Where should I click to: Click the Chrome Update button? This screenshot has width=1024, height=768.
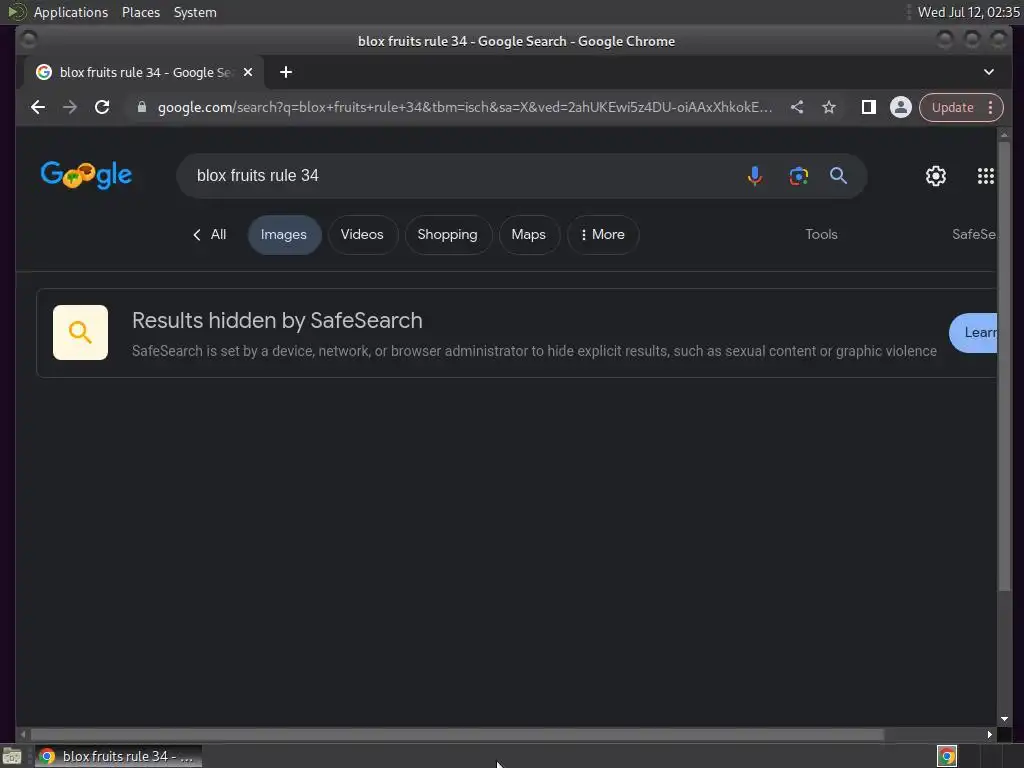[961, 107]
